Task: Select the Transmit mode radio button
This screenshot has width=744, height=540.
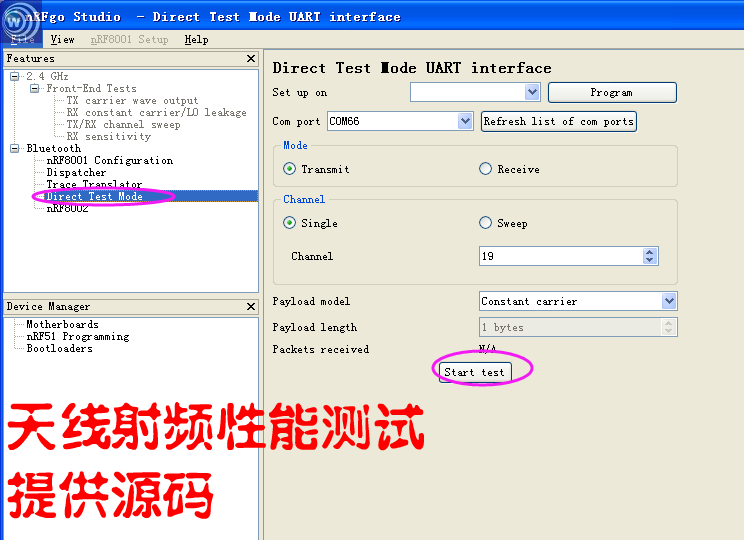Action: (x=289, y=169)
